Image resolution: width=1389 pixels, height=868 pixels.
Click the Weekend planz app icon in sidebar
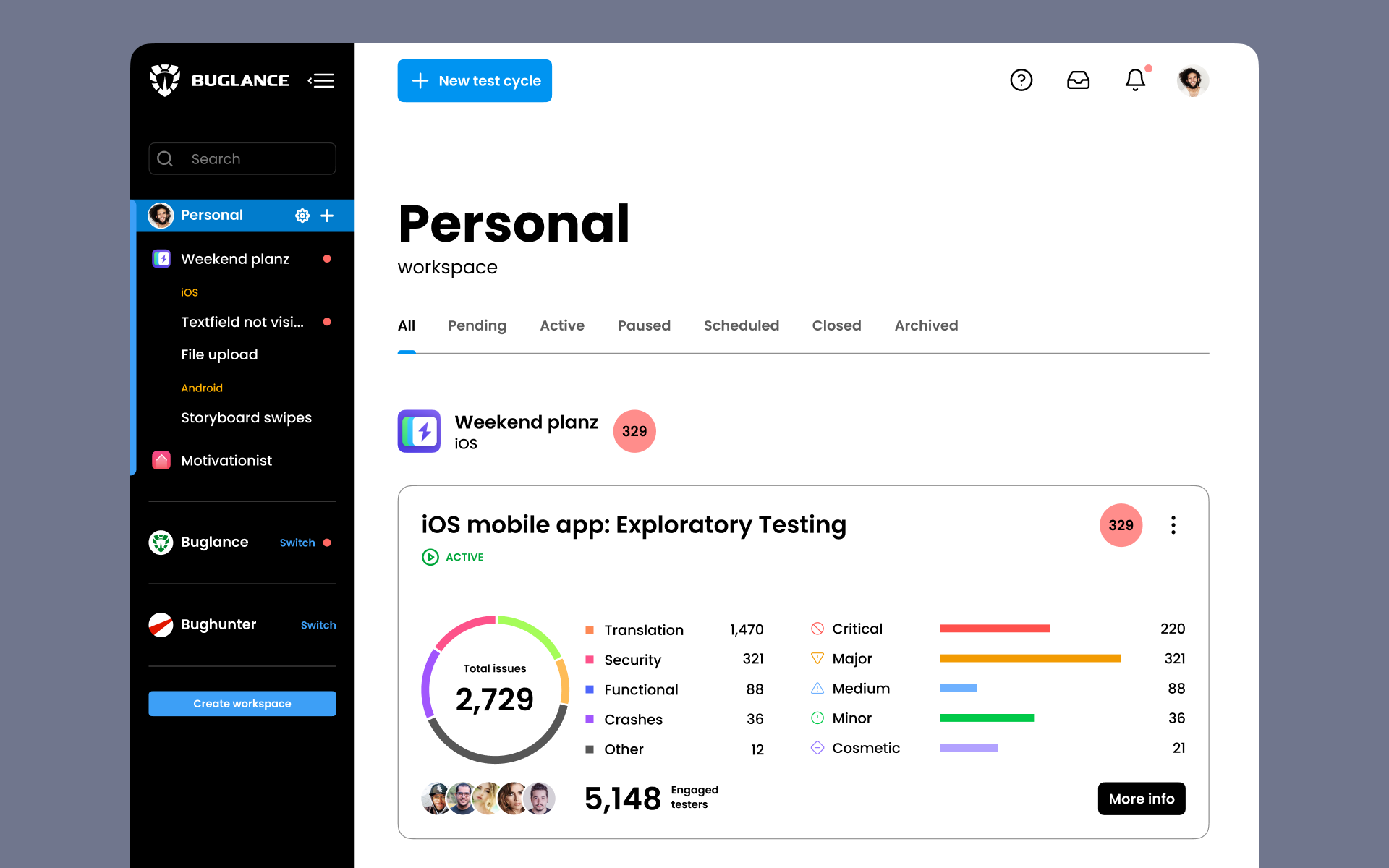[x=161, y=259]
